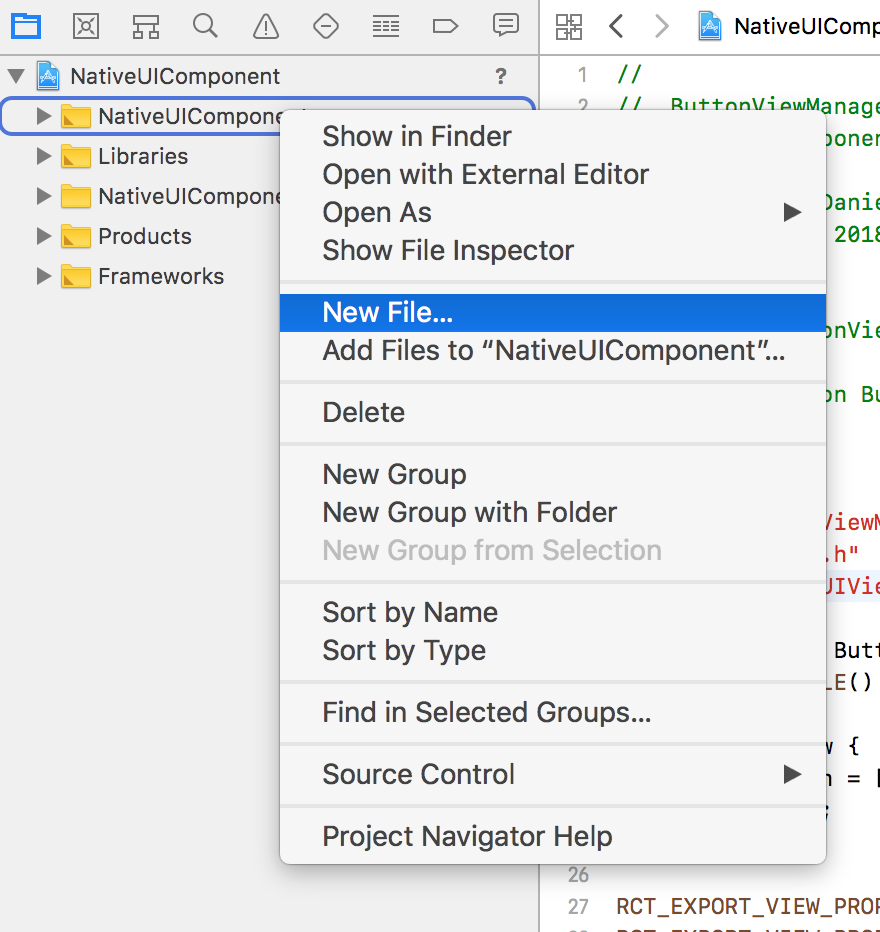The height and width of the screenshot is (932, 880).
Task: Open the Project navigator tab
Action: (x=26, y=26)
